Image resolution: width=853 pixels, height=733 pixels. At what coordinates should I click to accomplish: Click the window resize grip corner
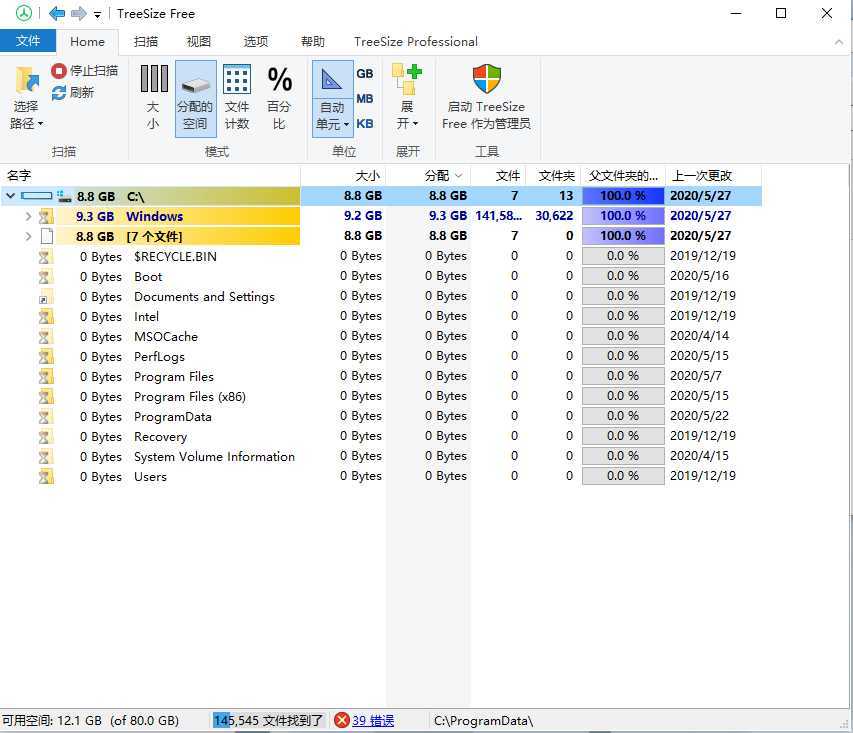click(x=845, y=725)
